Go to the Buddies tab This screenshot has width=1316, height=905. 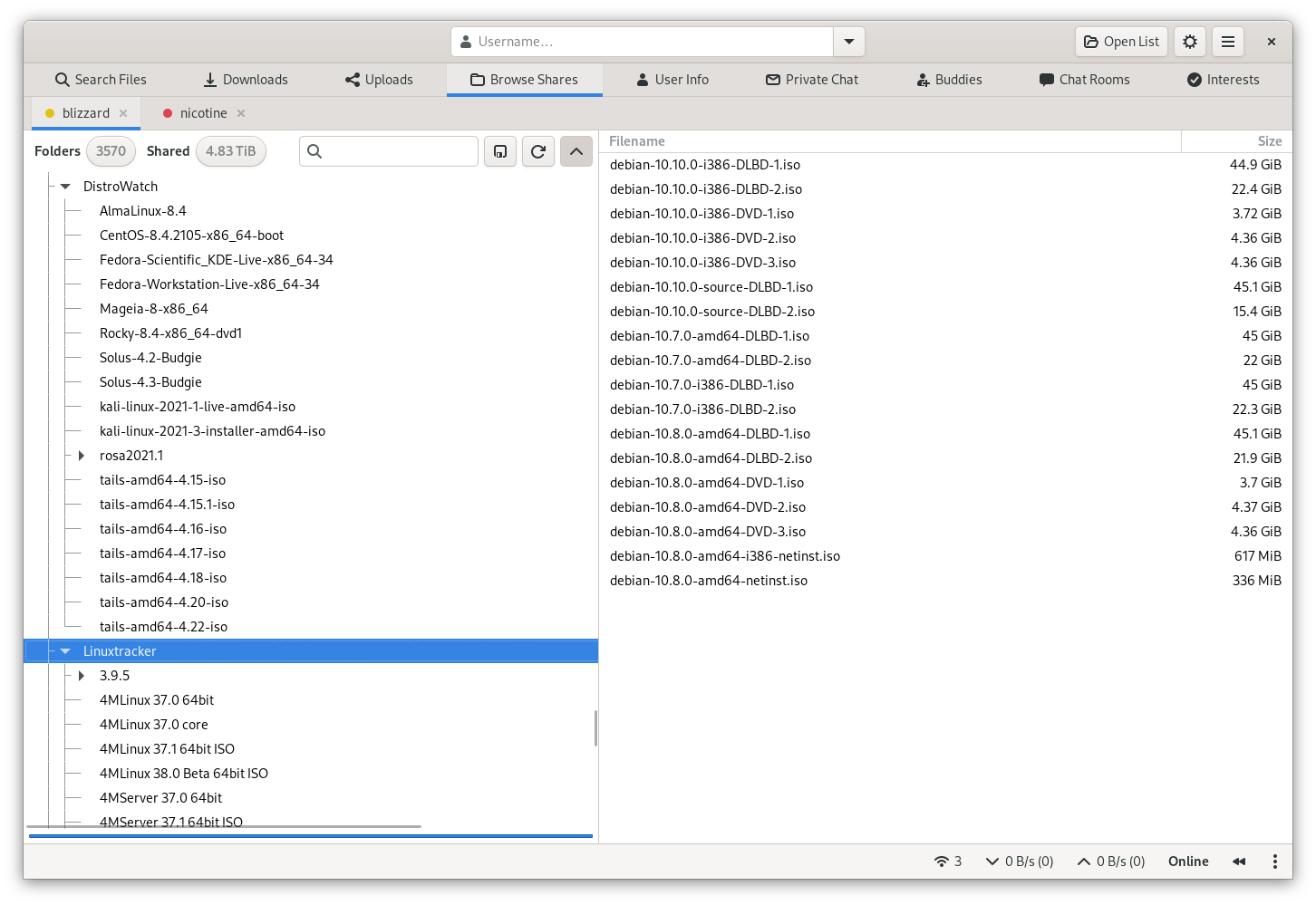tap(949, 80)
